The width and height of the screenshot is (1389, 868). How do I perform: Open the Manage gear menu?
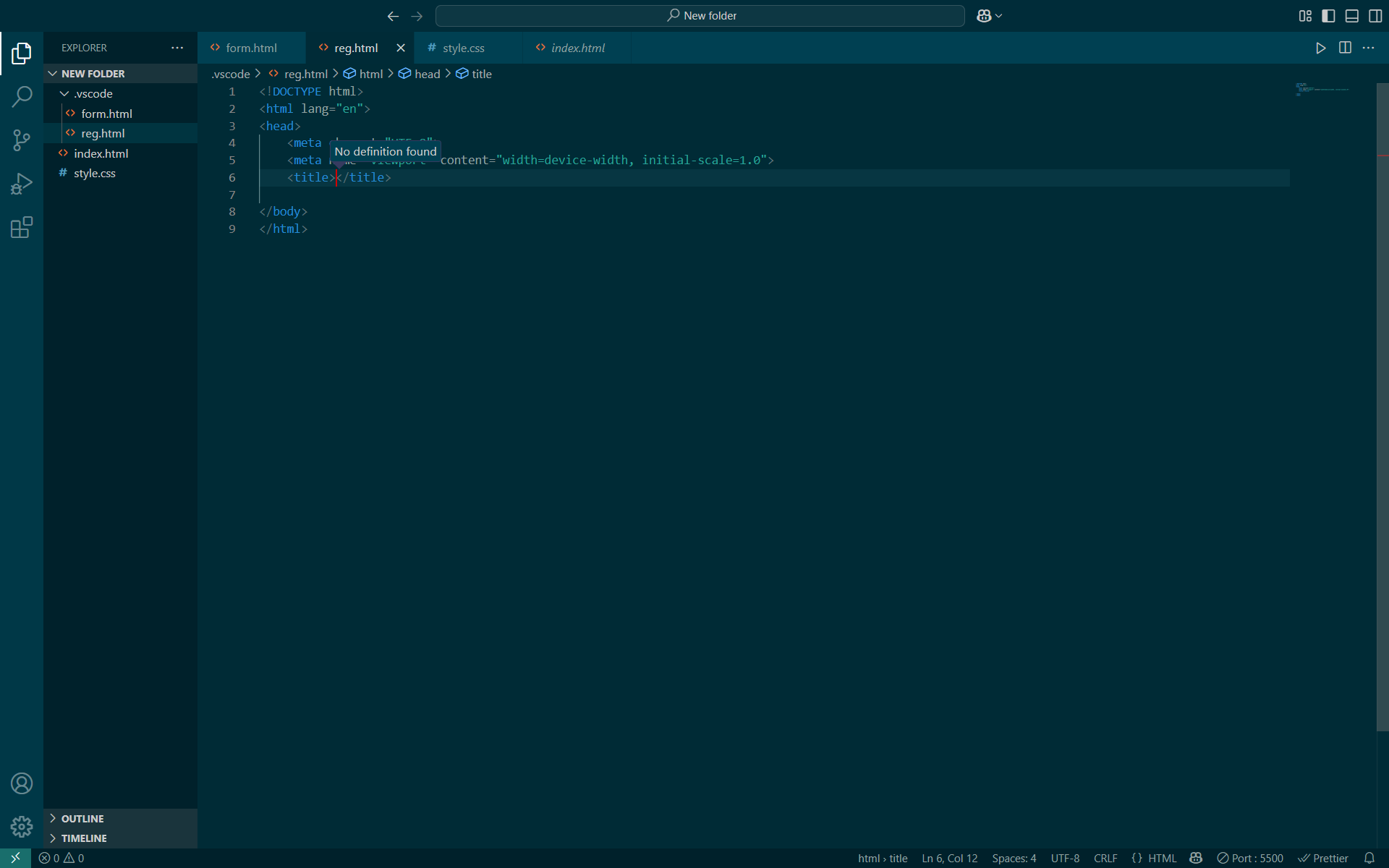pos(22,827)
